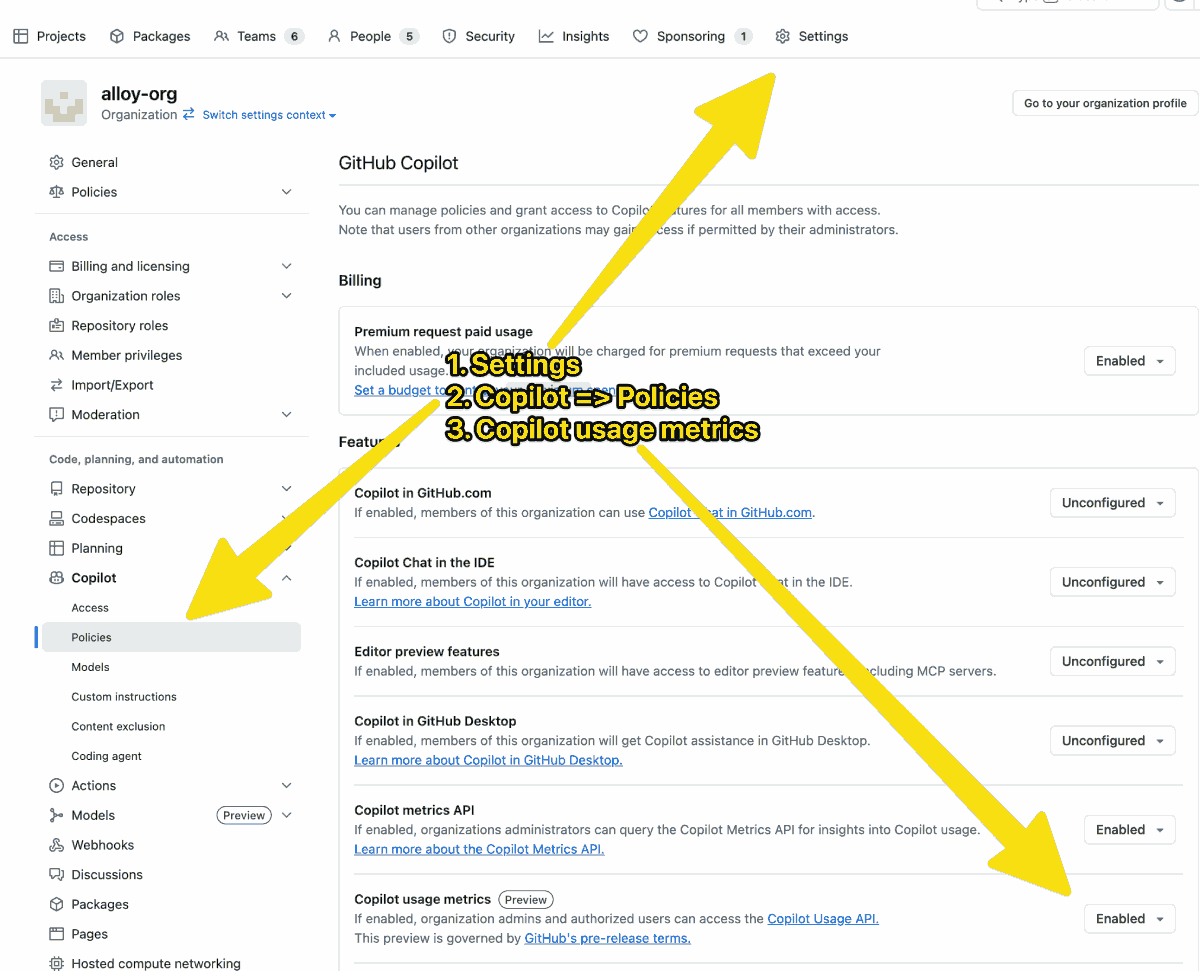Click Go to your organization profile button

(1105, 103)
